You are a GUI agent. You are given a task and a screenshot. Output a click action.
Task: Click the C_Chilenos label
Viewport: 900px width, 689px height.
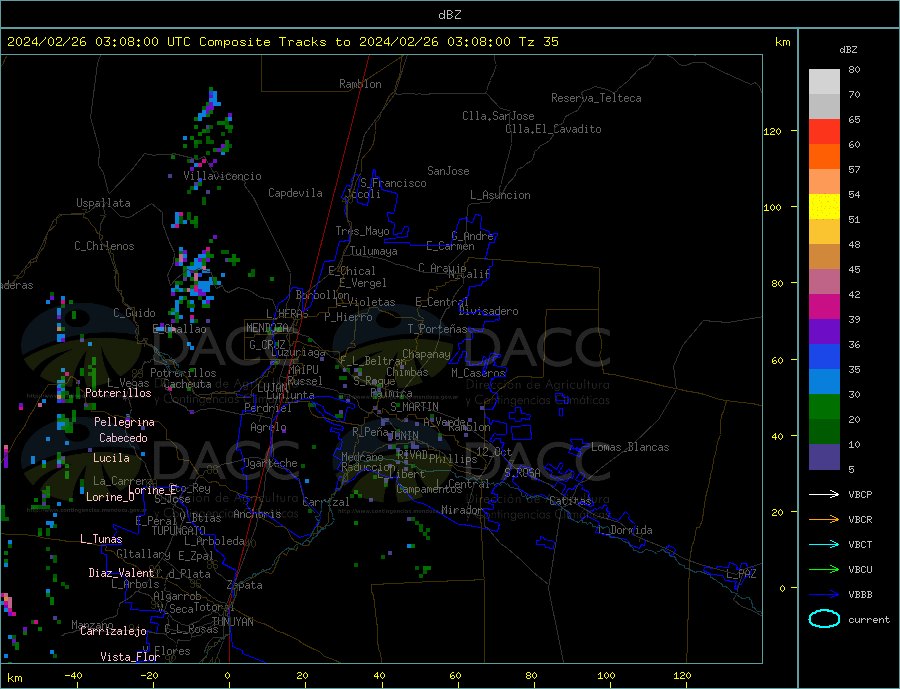pos(104,246)
